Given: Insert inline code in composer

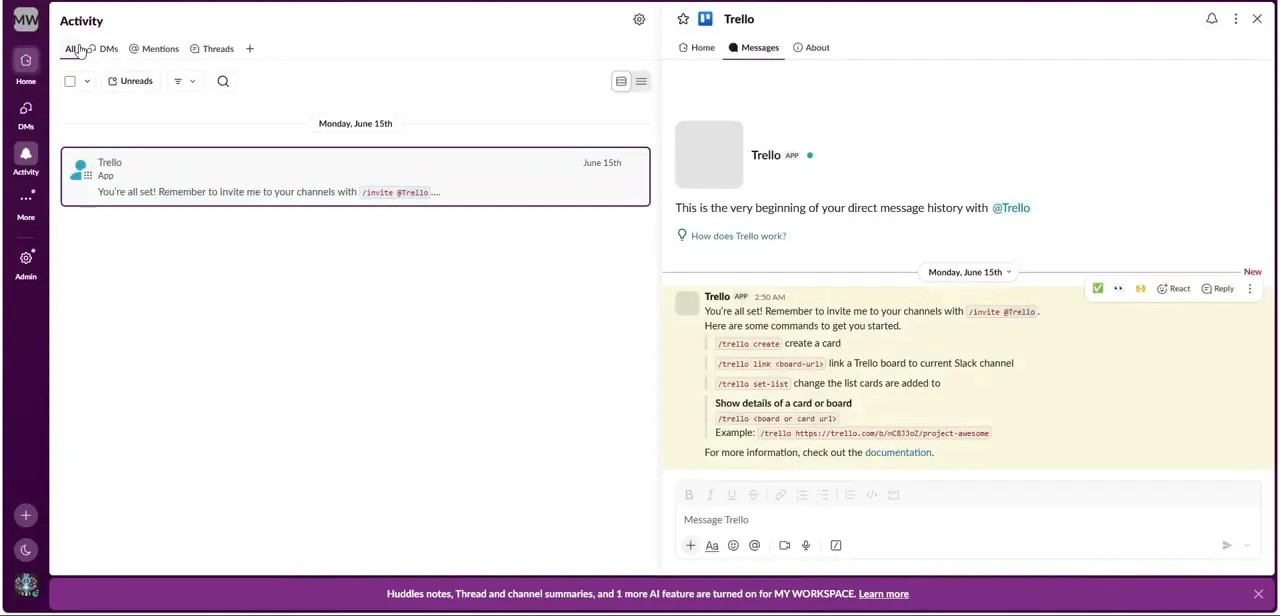Looking at the screenshot, I should 872,495.
